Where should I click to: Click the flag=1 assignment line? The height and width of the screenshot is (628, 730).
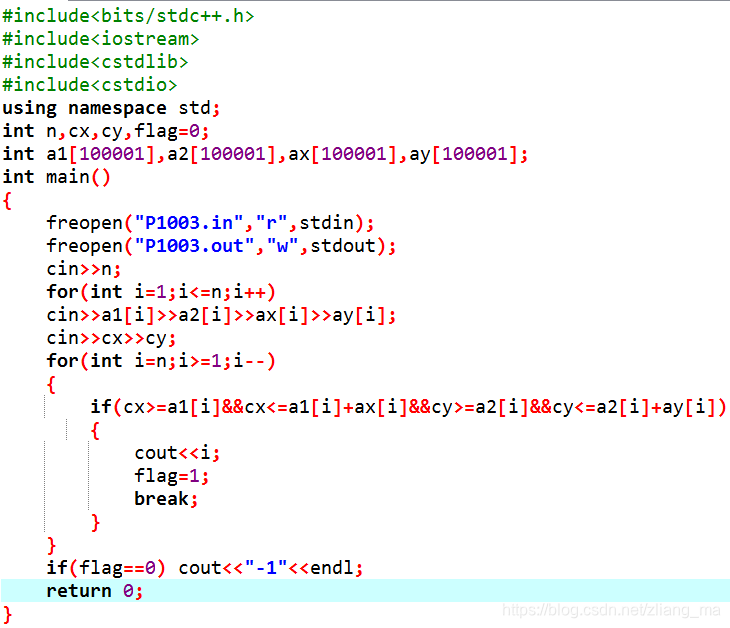coord(172,476)
